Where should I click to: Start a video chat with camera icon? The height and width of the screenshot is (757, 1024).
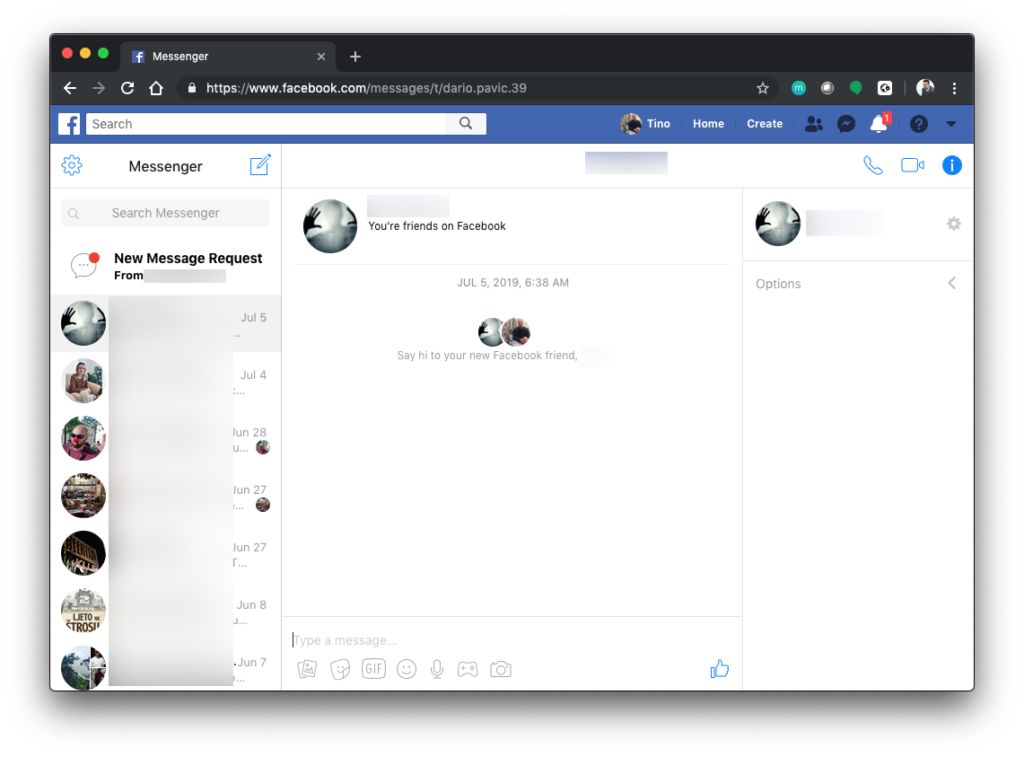[x=912, y=166]
